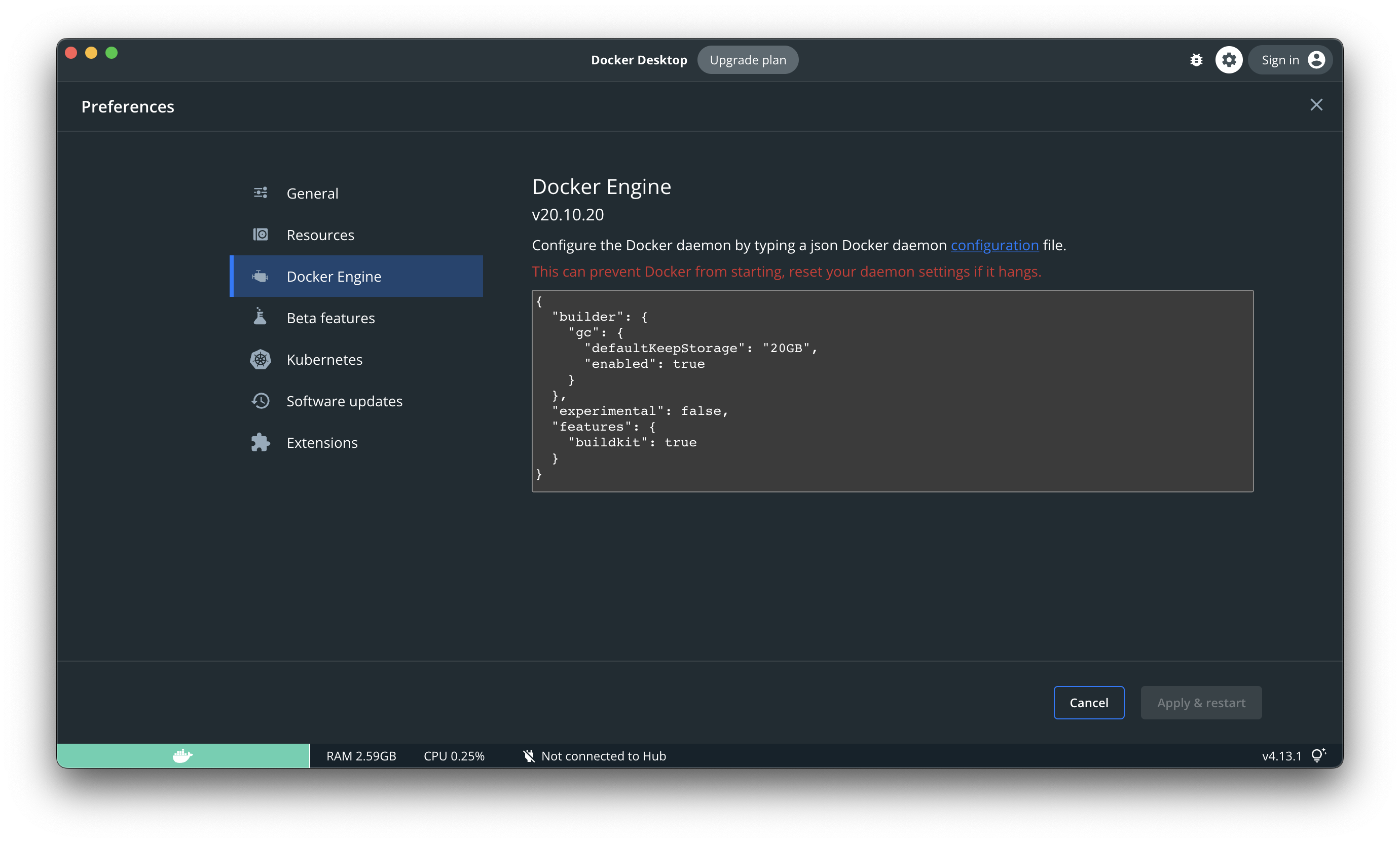Viewport: 1400px width, 843px height.
Task: Click Apply & restart button
Action: pyautogui.click(x=1201, y=703)
